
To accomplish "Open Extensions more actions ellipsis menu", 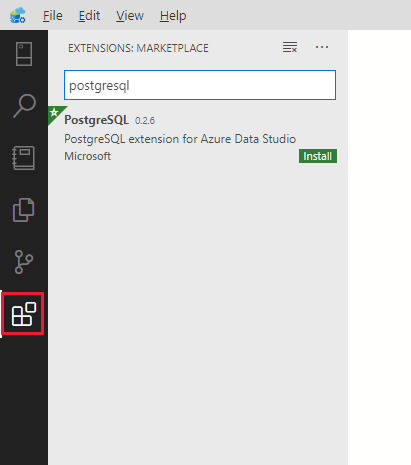I will pos(322,47).
